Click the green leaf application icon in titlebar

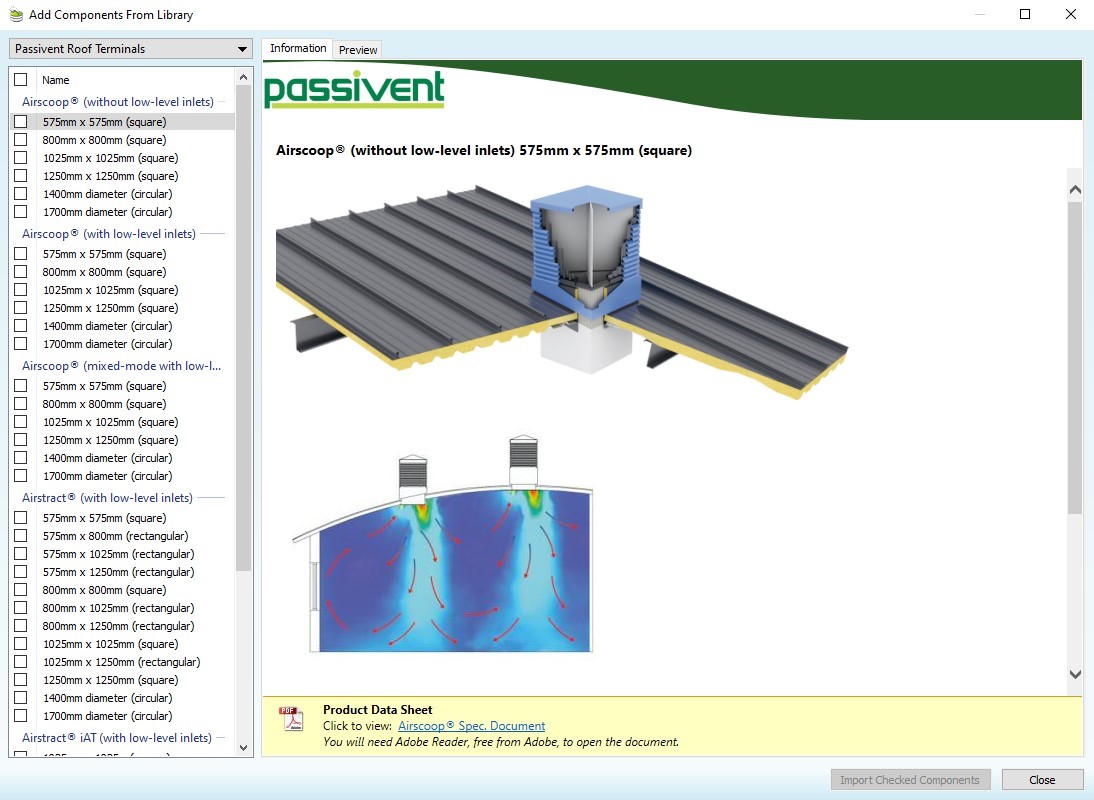click(16, 14)
